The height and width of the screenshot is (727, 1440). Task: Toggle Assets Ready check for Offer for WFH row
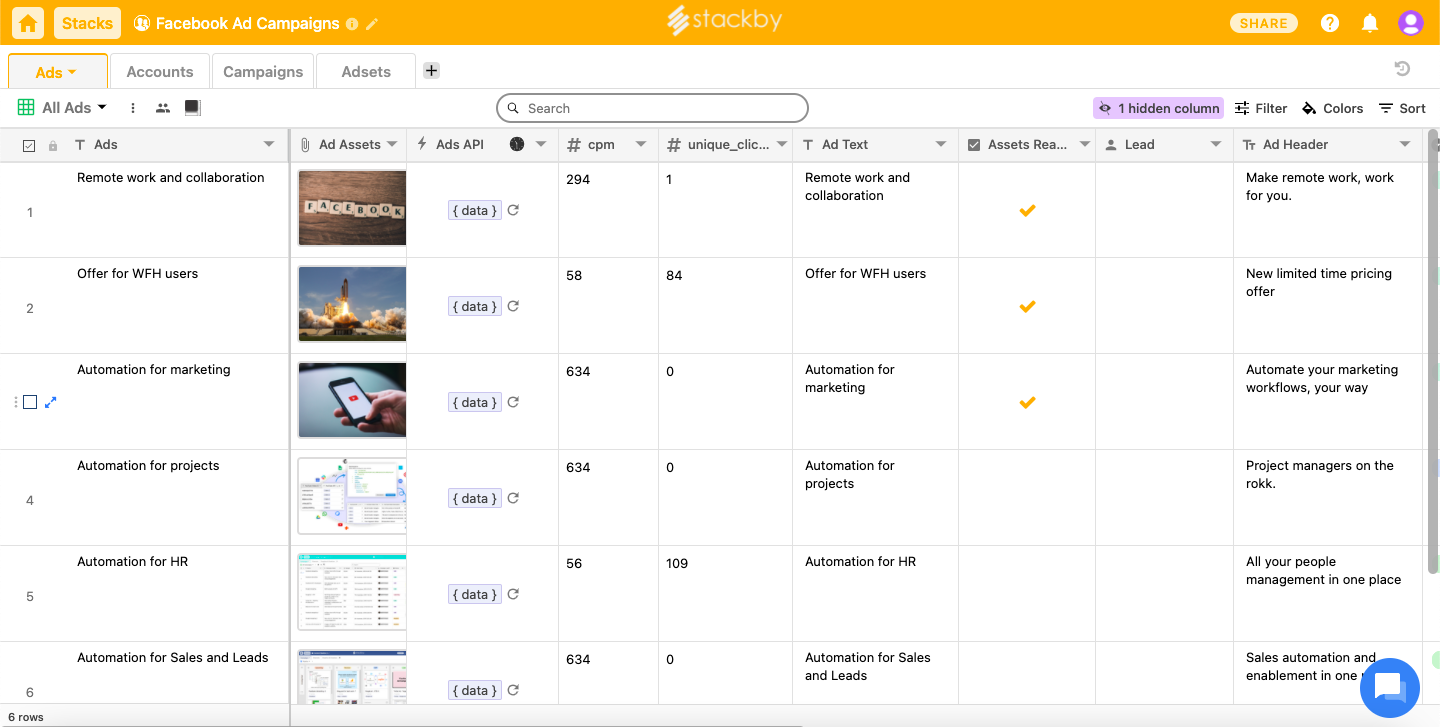click(1027, 306)
